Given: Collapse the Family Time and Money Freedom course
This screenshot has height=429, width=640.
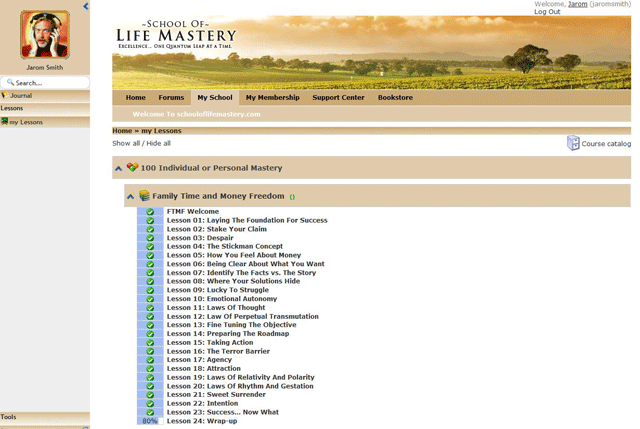Looking at the screenshot, I should tap(131, 196).
